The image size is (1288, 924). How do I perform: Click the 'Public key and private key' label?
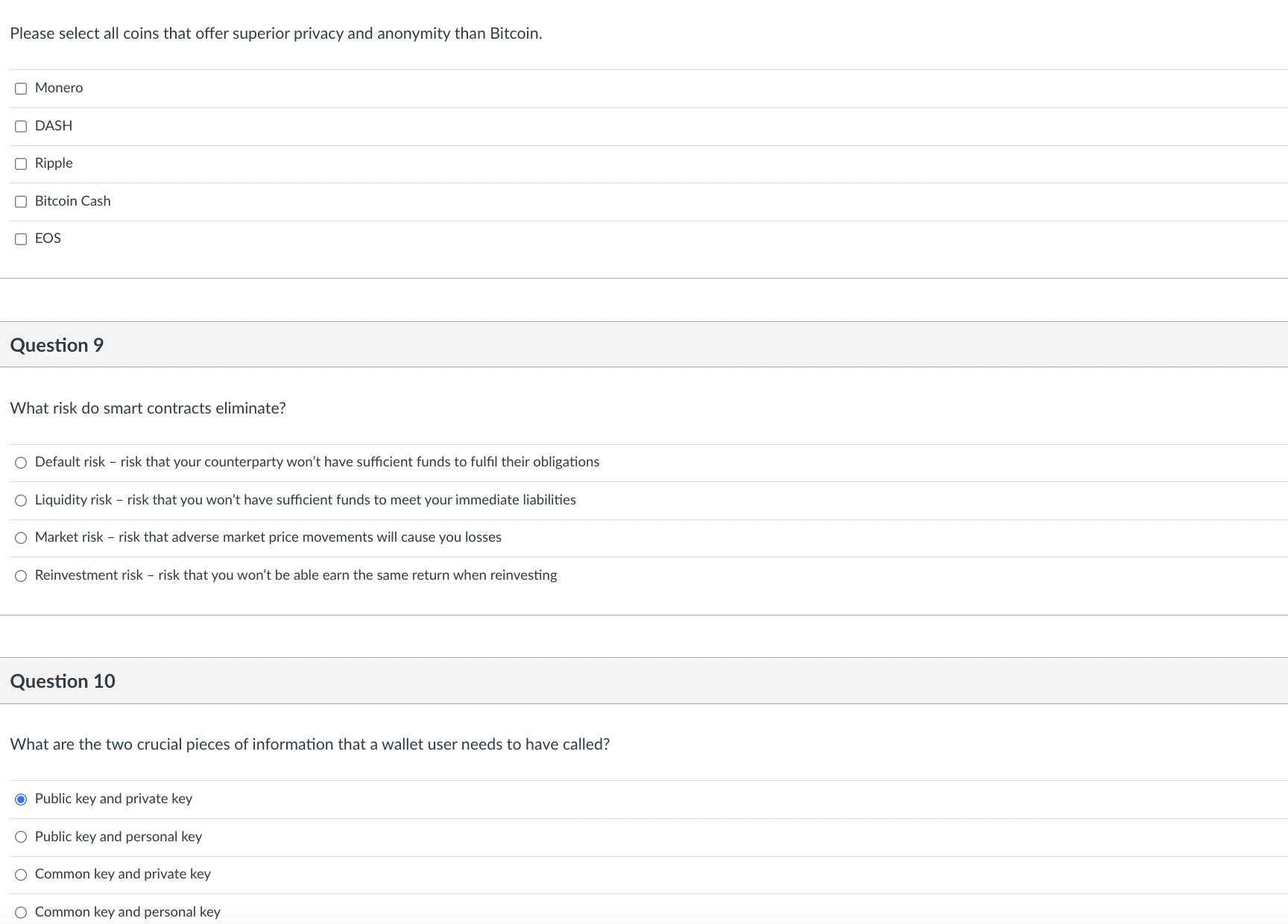pyautogui.click(x=113, y=799)
